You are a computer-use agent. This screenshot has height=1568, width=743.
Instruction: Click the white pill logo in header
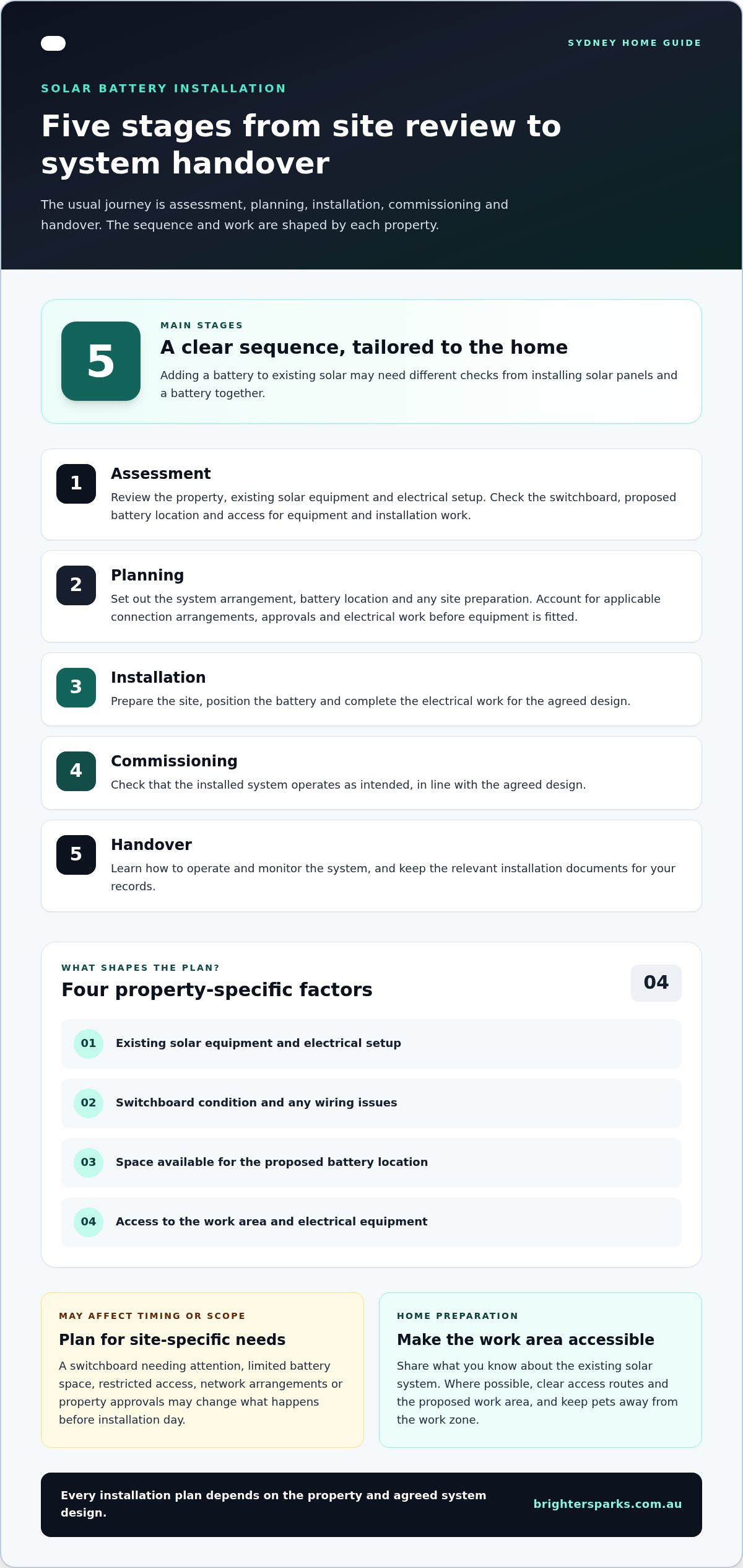(x=53, y=43)
